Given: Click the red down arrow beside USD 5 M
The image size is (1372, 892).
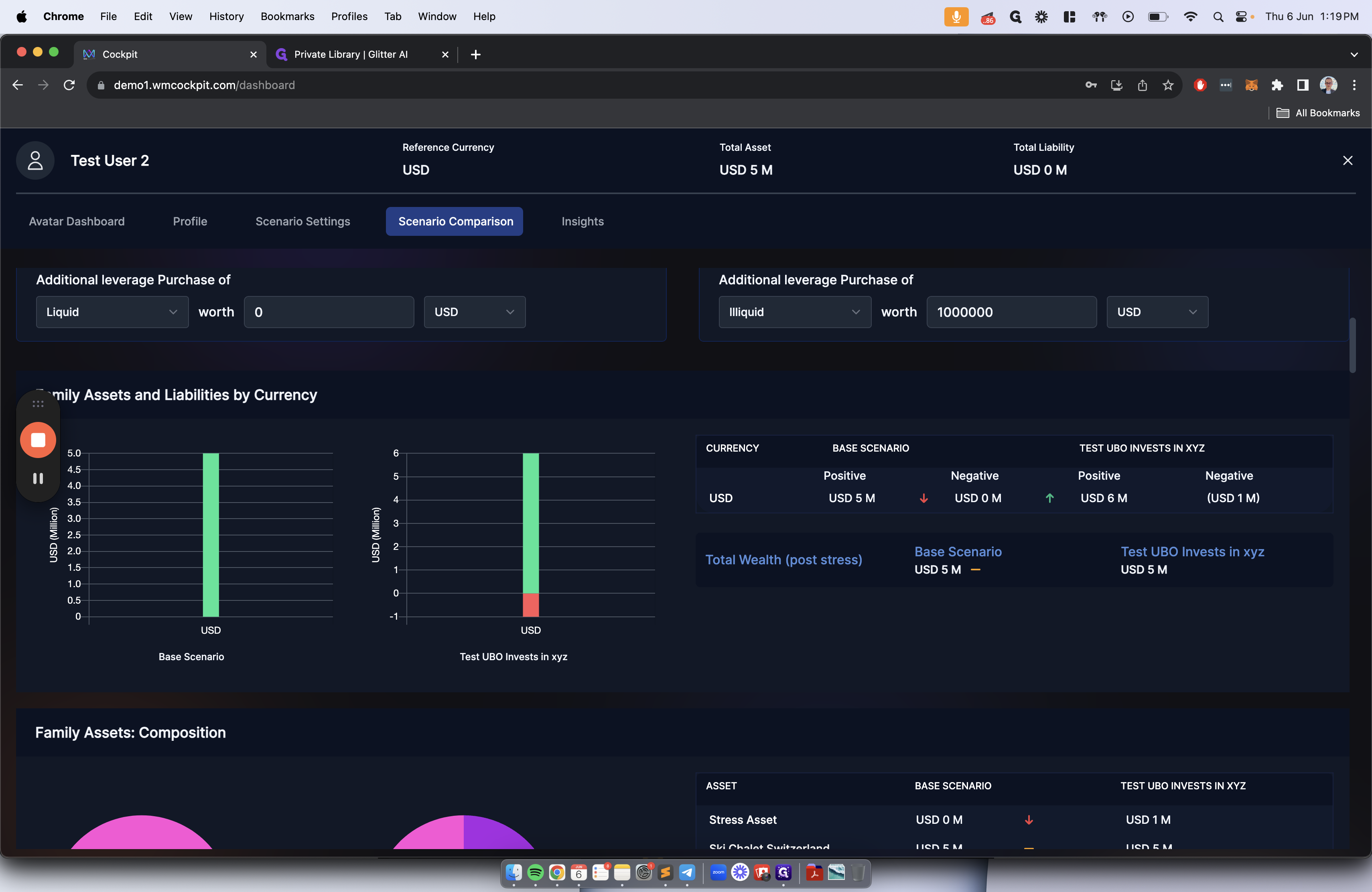Looking at the screenshot, I should (923, 499).
